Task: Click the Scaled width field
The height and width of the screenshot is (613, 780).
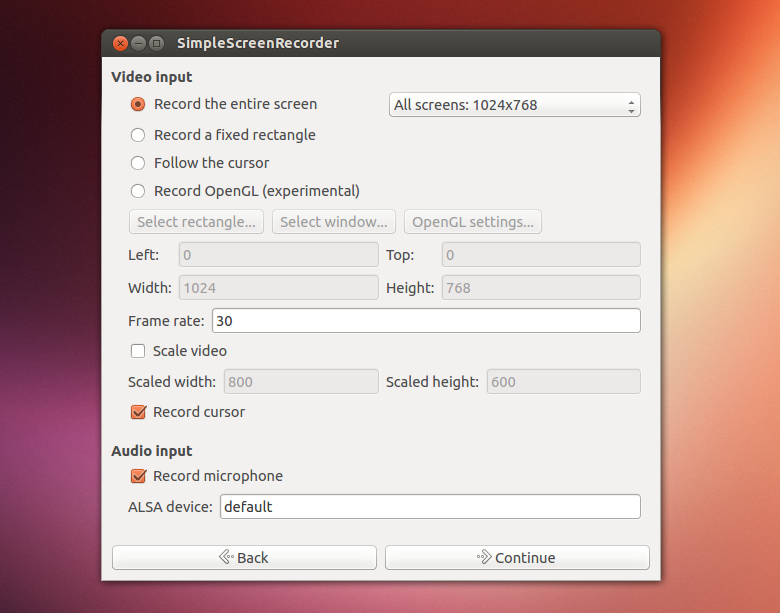Action: [x=301, y=382]
